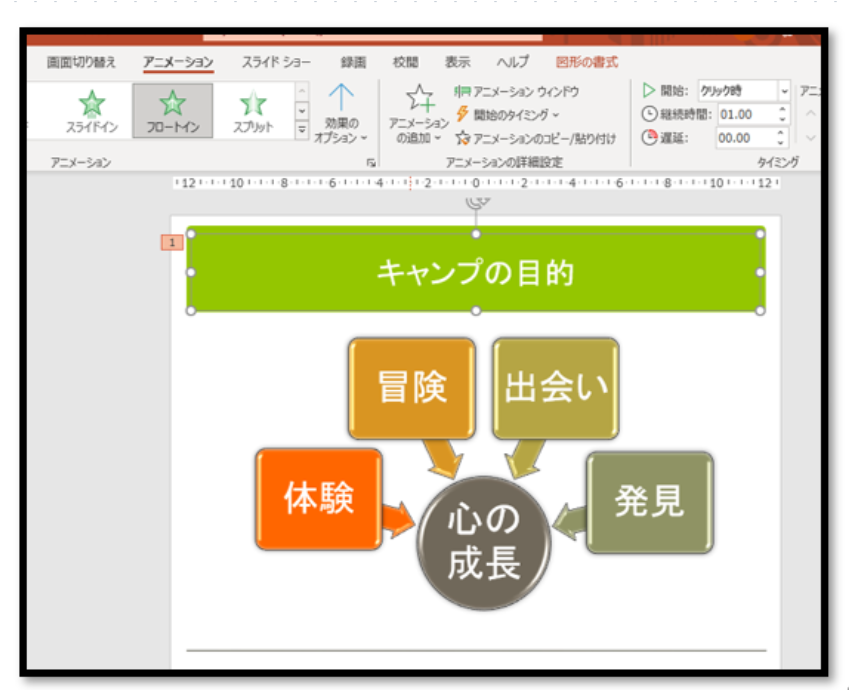Select the フロートイン animation effect

[172, 111]
